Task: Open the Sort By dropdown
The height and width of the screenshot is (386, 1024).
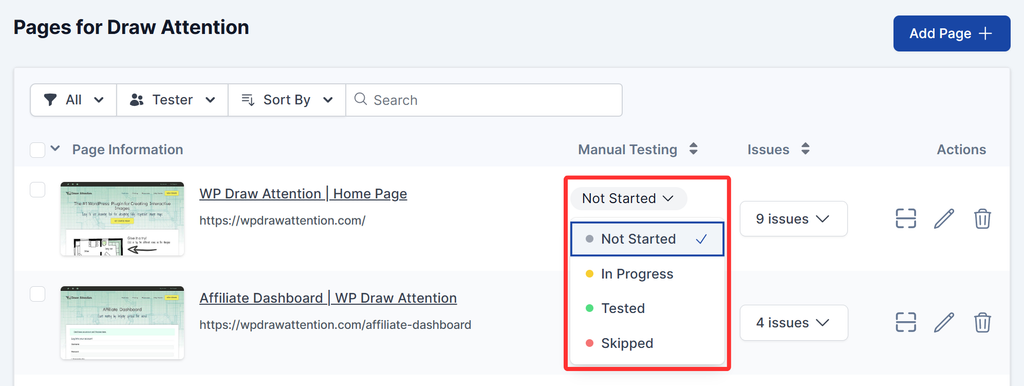Action: click(x=287, y=100)
